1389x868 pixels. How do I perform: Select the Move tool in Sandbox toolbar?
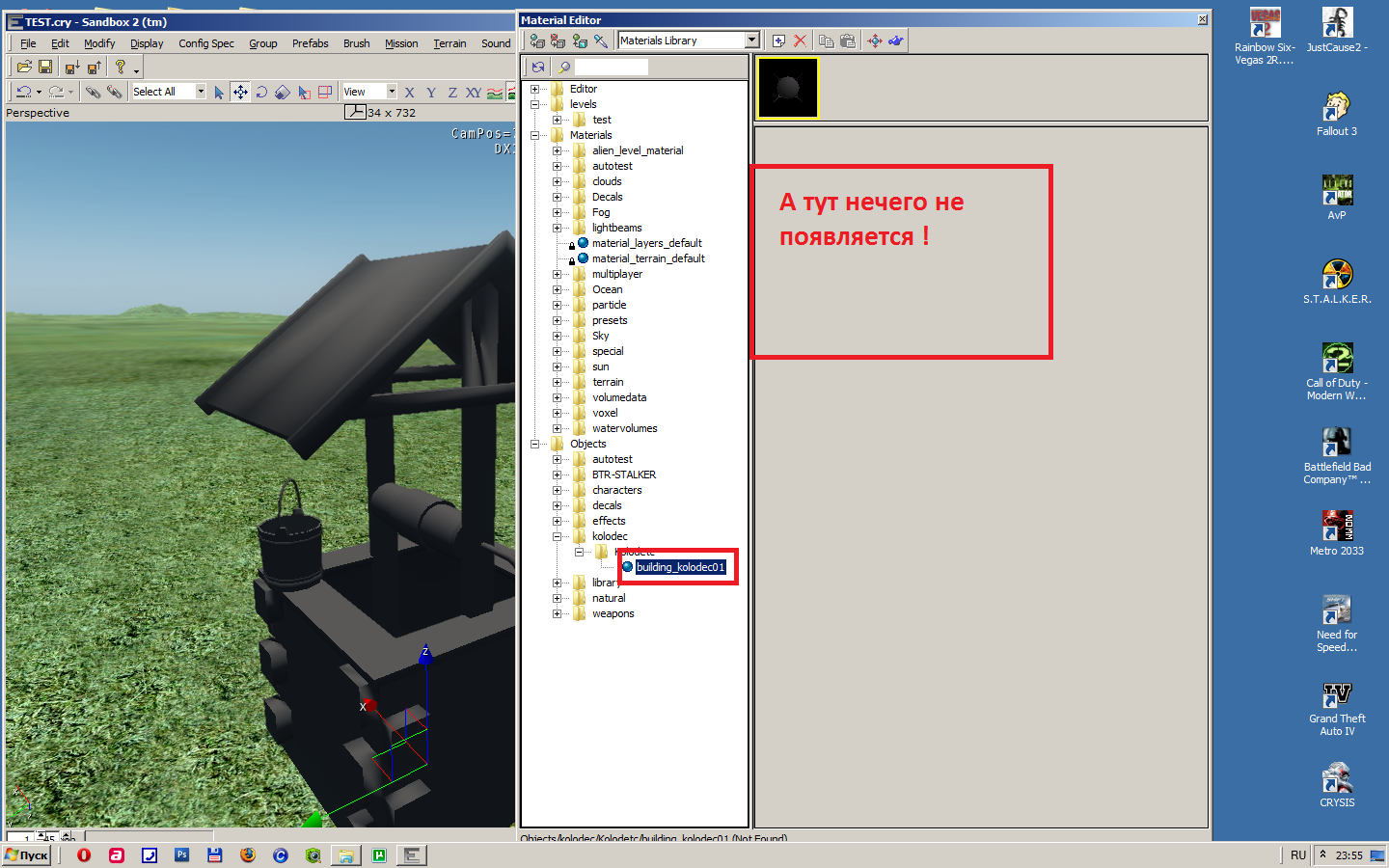point(240,92)
